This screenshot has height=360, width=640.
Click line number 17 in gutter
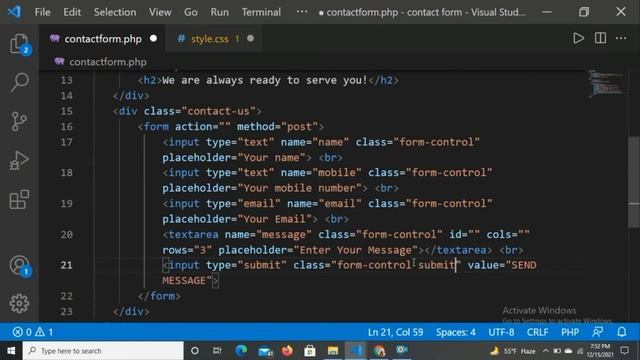coord(67,142)
